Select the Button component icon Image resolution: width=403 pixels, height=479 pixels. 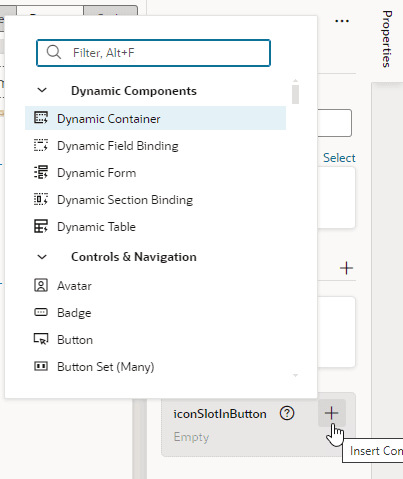pyautogui.click(x=41, y=339)
